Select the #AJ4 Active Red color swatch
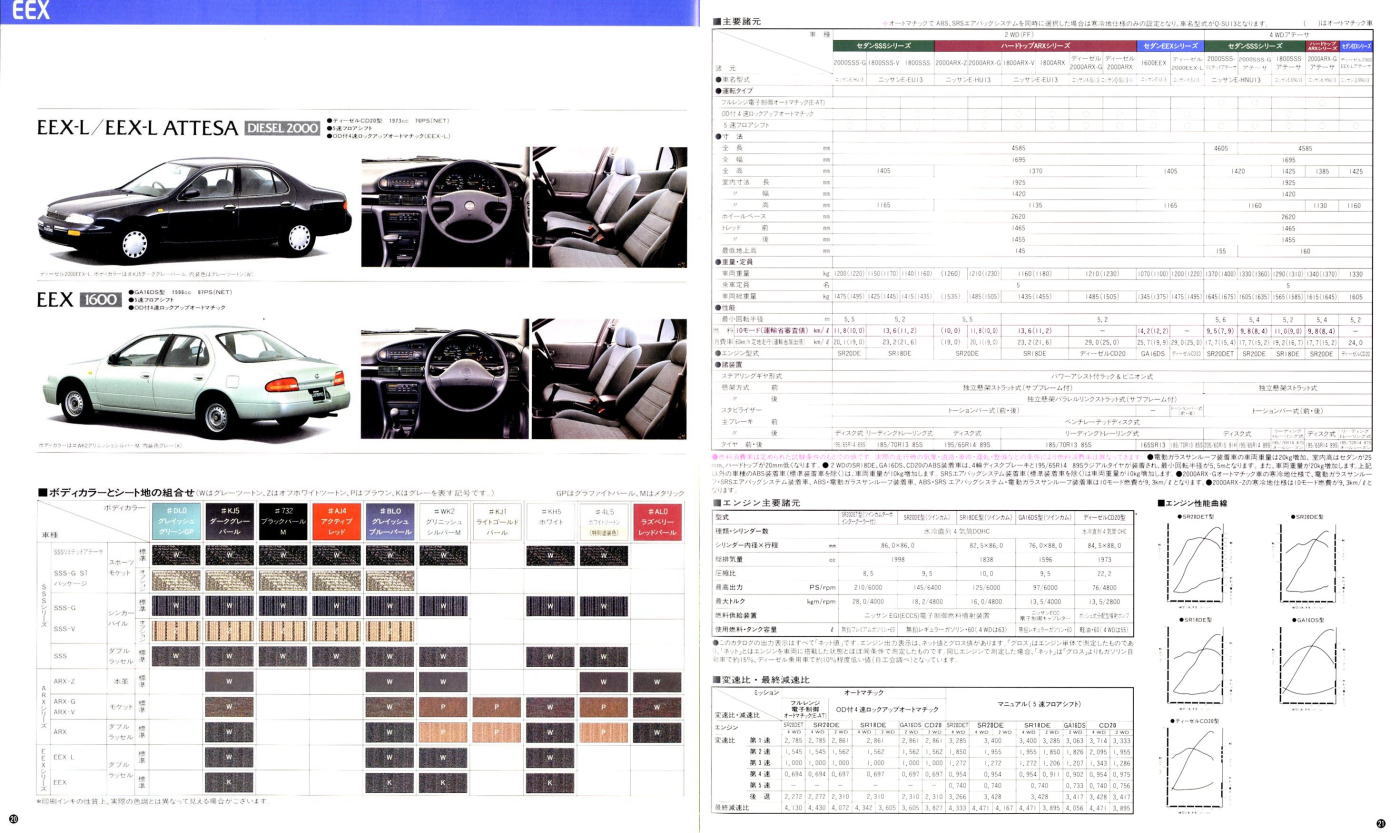The height and width of the screenshot is (833, 1400). click(x=335, y=521)
